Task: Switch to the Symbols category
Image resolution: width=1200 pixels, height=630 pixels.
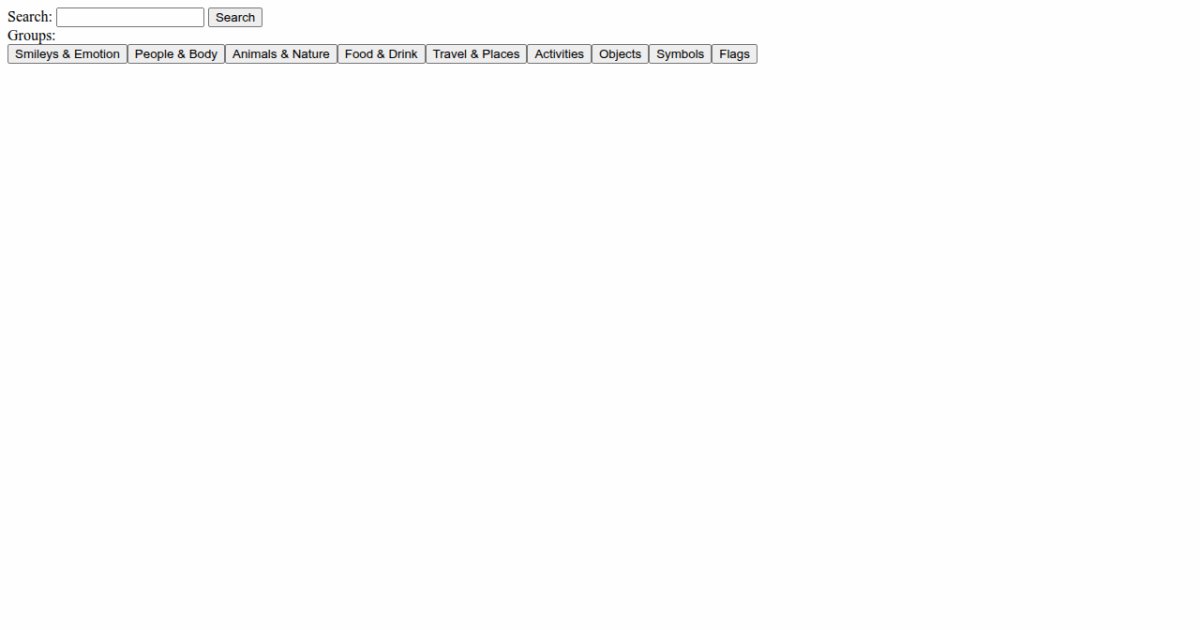Action: (680, 54)
